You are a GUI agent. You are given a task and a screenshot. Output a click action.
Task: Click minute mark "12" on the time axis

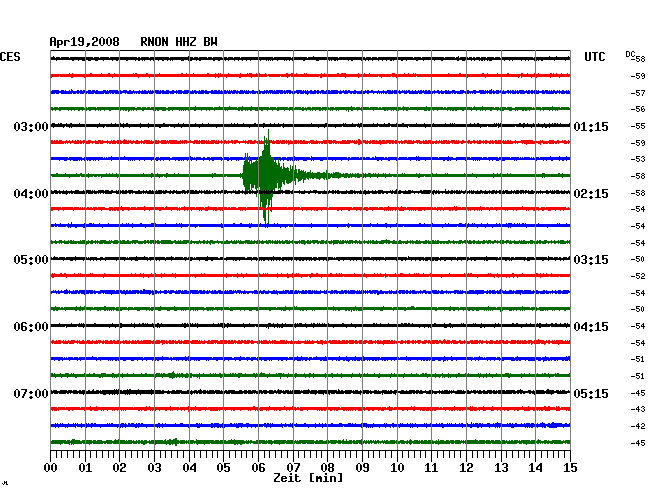point(466,467)
